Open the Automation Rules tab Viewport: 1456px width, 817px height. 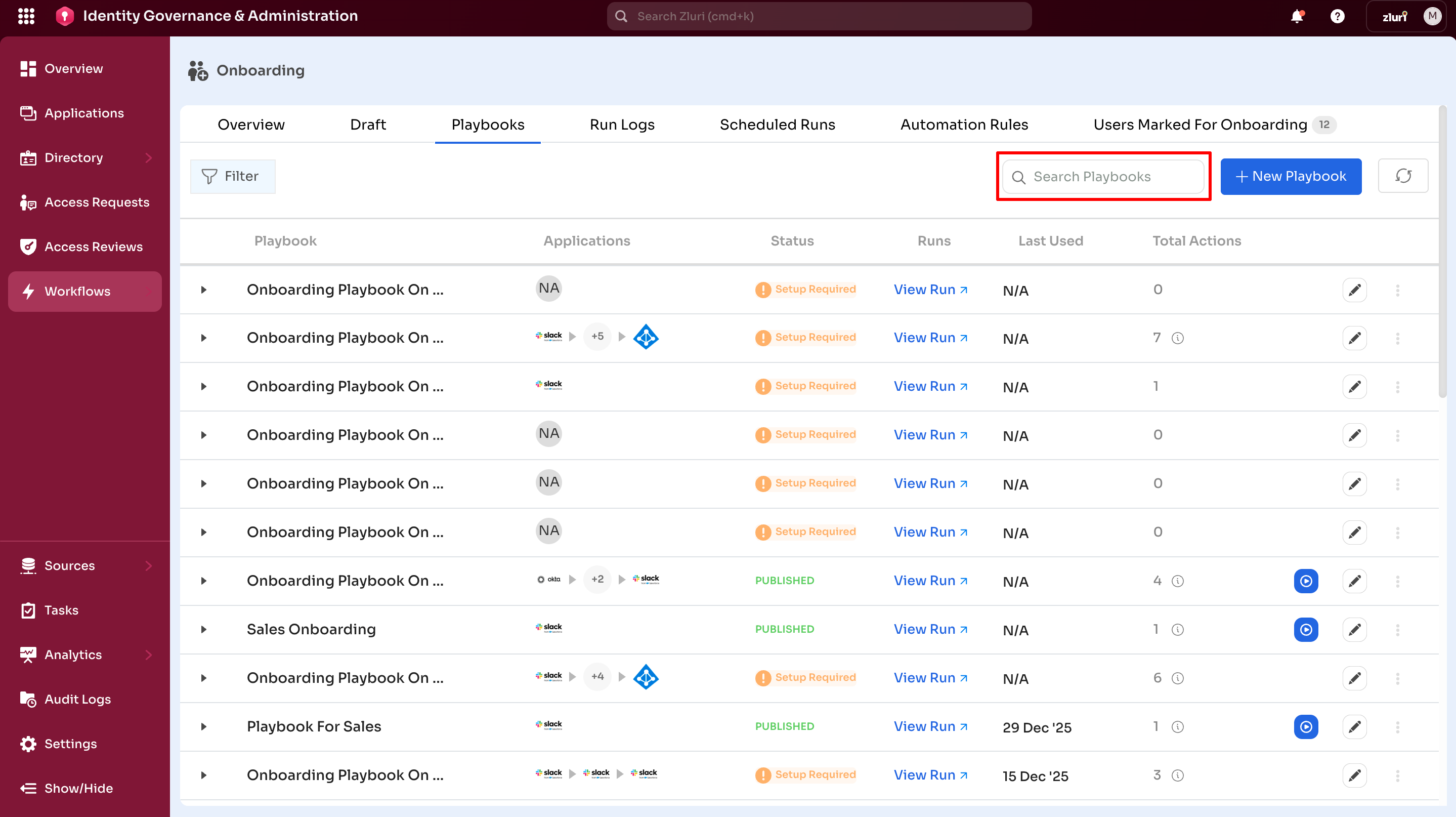click(x=964, y=125)
